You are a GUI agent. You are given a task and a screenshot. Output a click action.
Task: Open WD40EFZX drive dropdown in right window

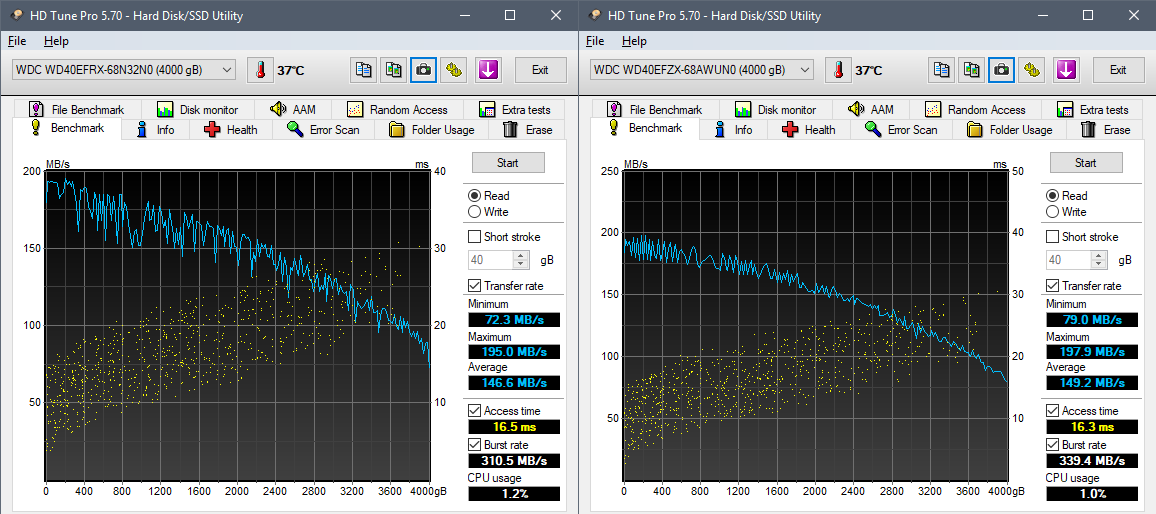coord(702,70)
